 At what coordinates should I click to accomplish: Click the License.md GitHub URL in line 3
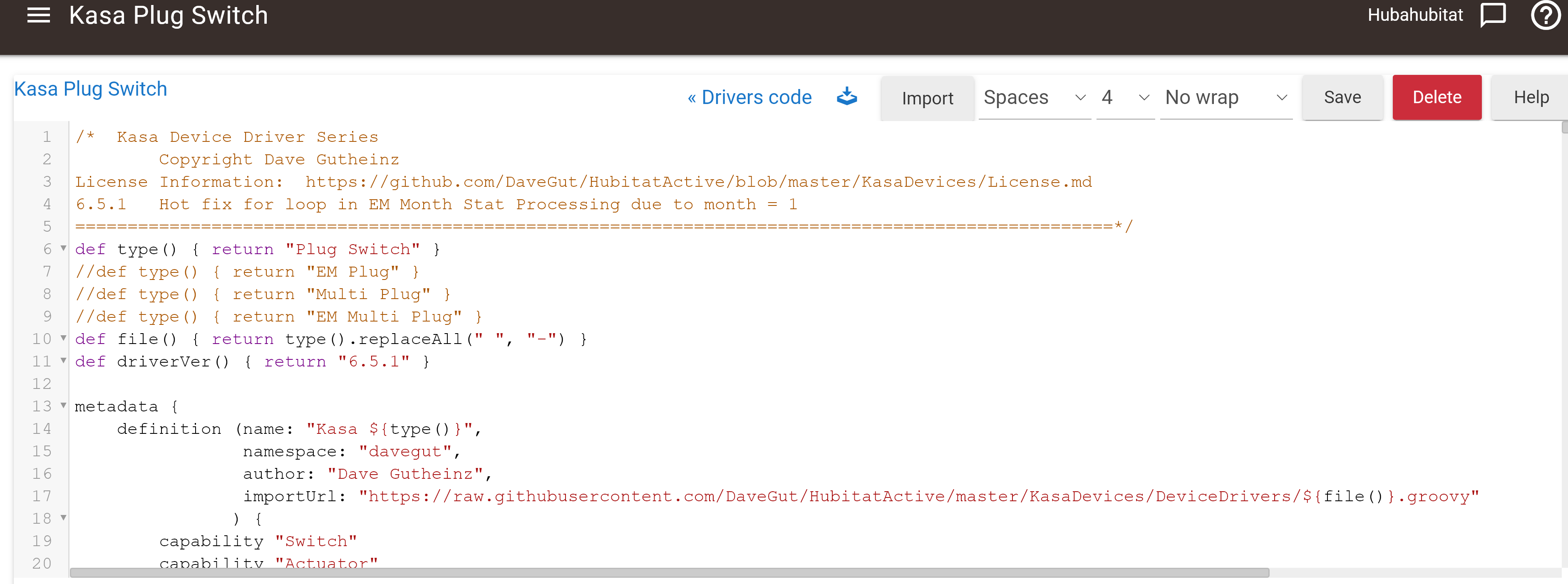699,182
